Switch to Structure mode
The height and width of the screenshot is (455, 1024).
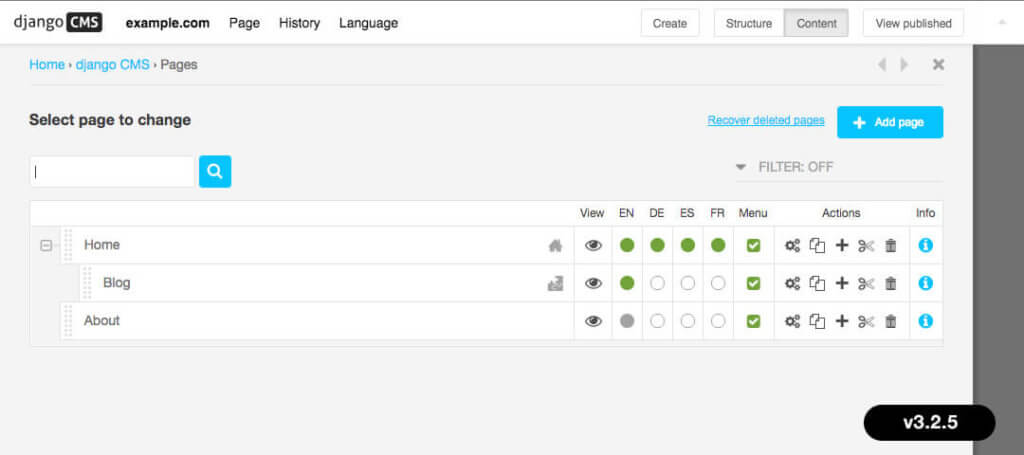click(x=748, y=23)
